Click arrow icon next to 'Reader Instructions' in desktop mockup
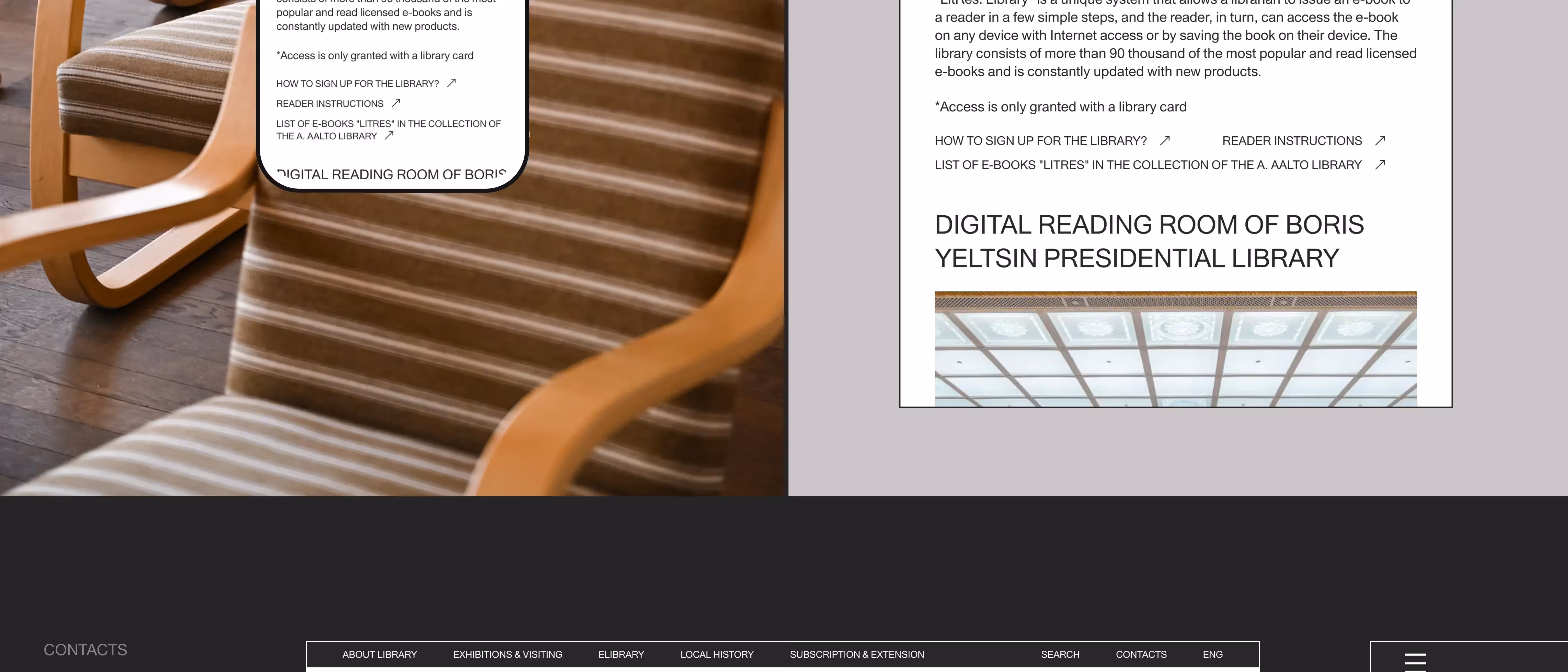Screen dimensions: 1568x672 pyautogui.click(x=1380, y=141)
